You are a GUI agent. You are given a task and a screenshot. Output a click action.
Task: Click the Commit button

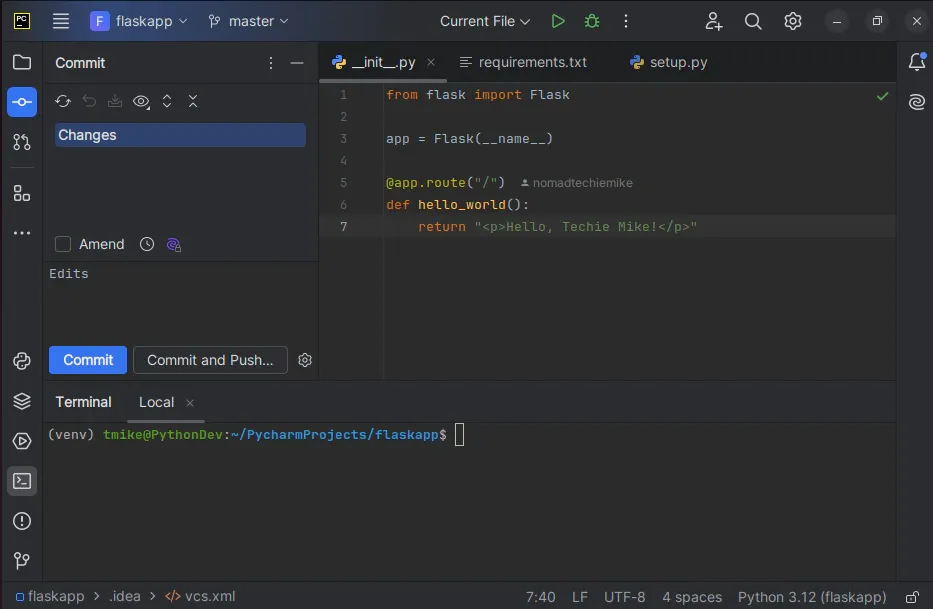(88, 360)
